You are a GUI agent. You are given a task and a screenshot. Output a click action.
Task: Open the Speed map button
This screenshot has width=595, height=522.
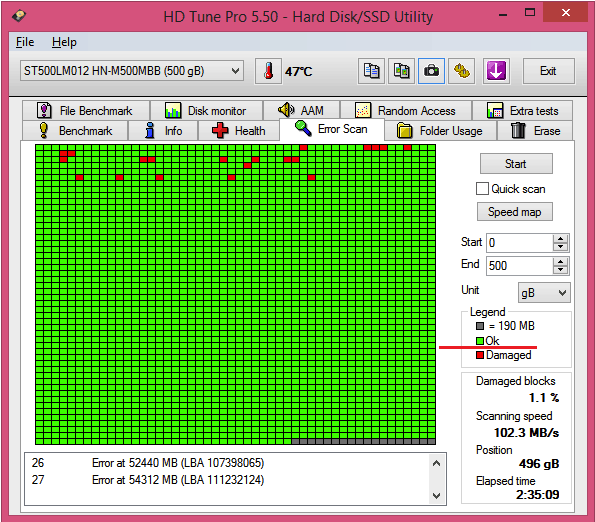coord(515,212)
